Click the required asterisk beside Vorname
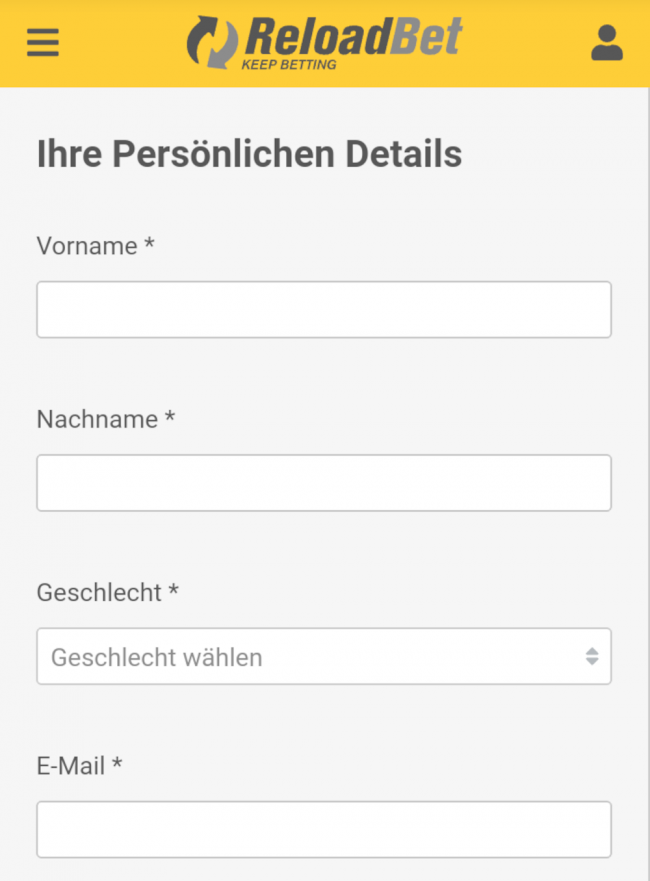This screenshot has width=650, height=881. pyautogui.click(x=149, y=244)
